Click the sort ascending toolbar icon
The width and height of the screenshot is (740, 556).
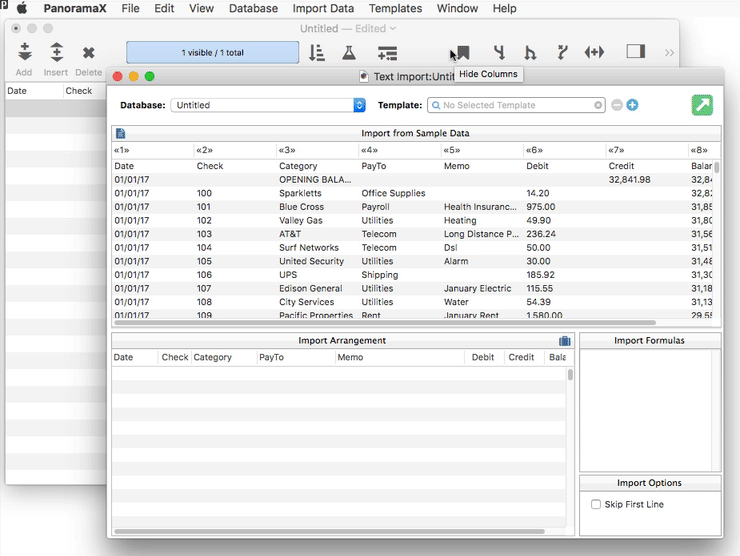pos(317,52)
